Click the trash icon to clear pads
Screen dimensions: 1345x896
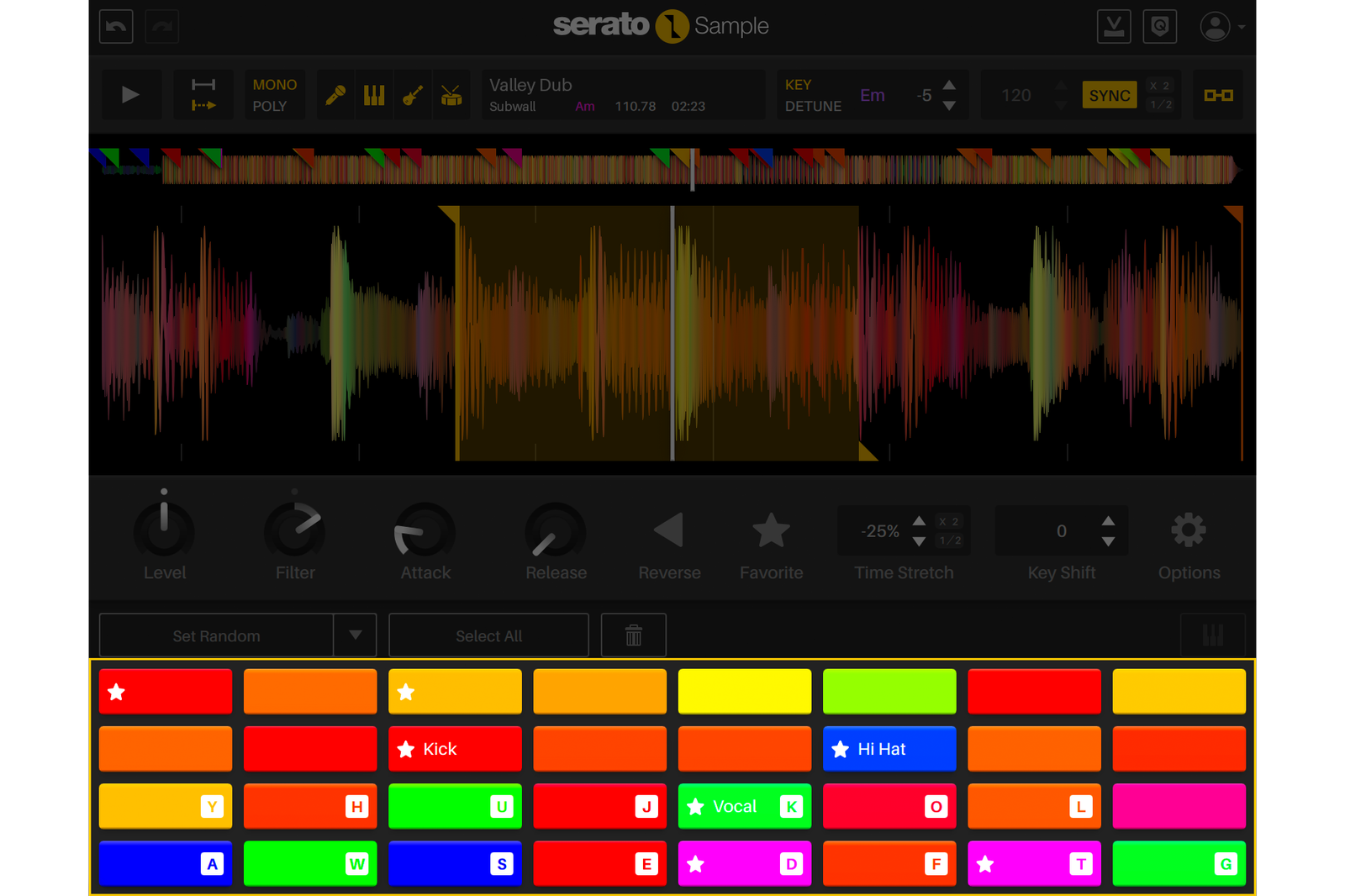coord(633,635)
